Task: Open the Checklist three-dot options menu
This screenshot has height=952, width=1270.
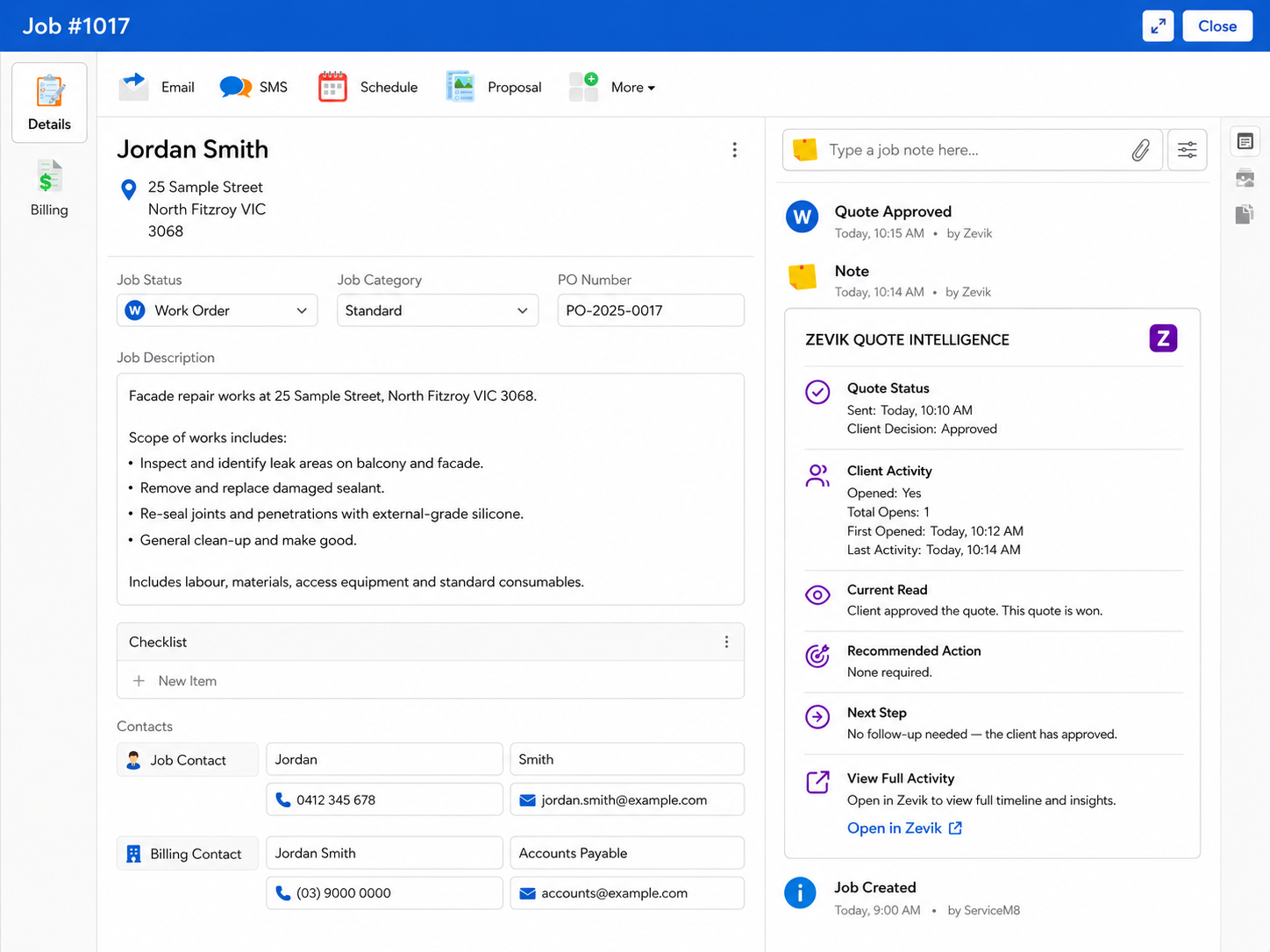Action: point(726,642)
